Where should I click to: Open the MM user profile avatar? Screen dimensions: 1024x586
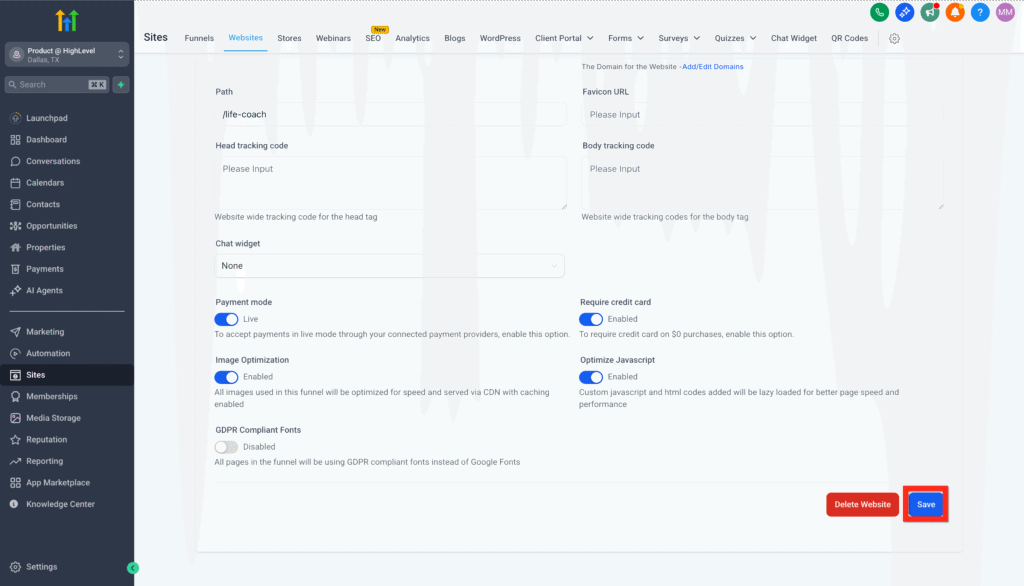(x=1005, y=12)
